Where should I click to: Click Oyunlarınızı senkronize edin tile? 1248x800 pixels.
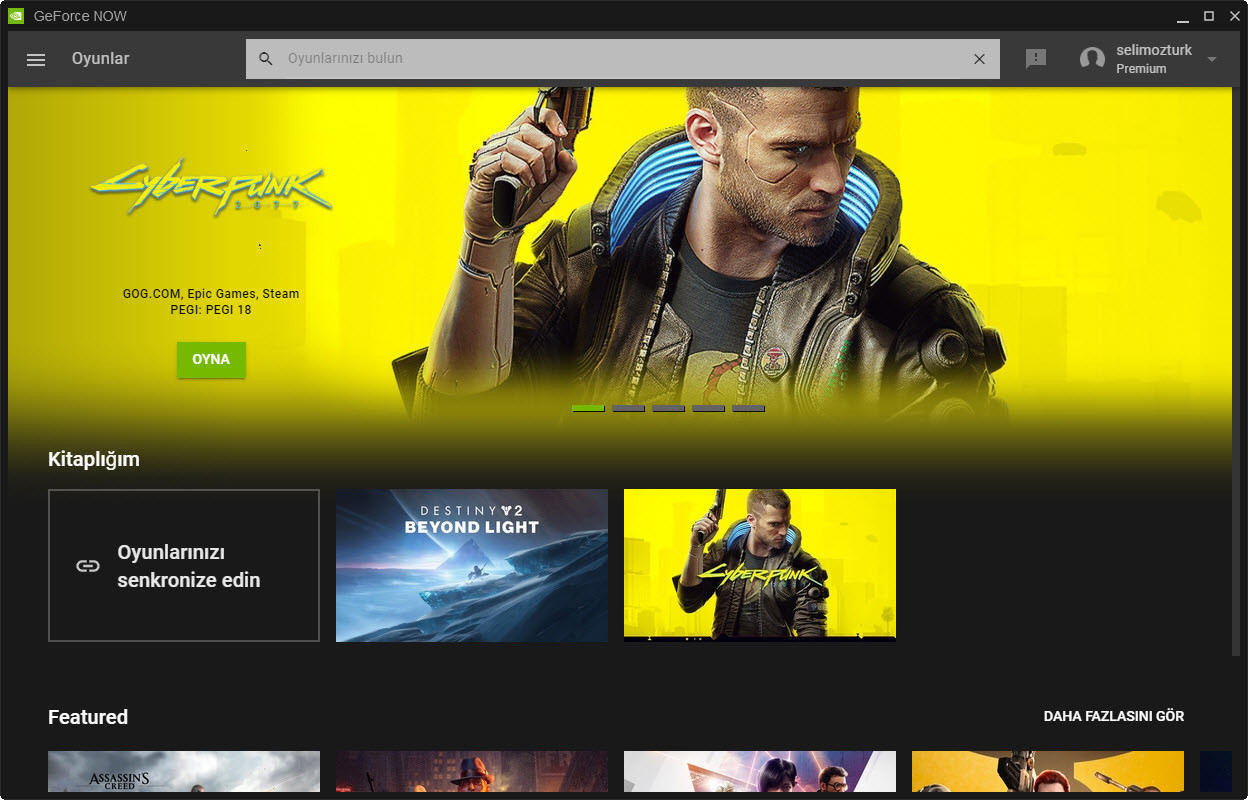click(184, 565)
